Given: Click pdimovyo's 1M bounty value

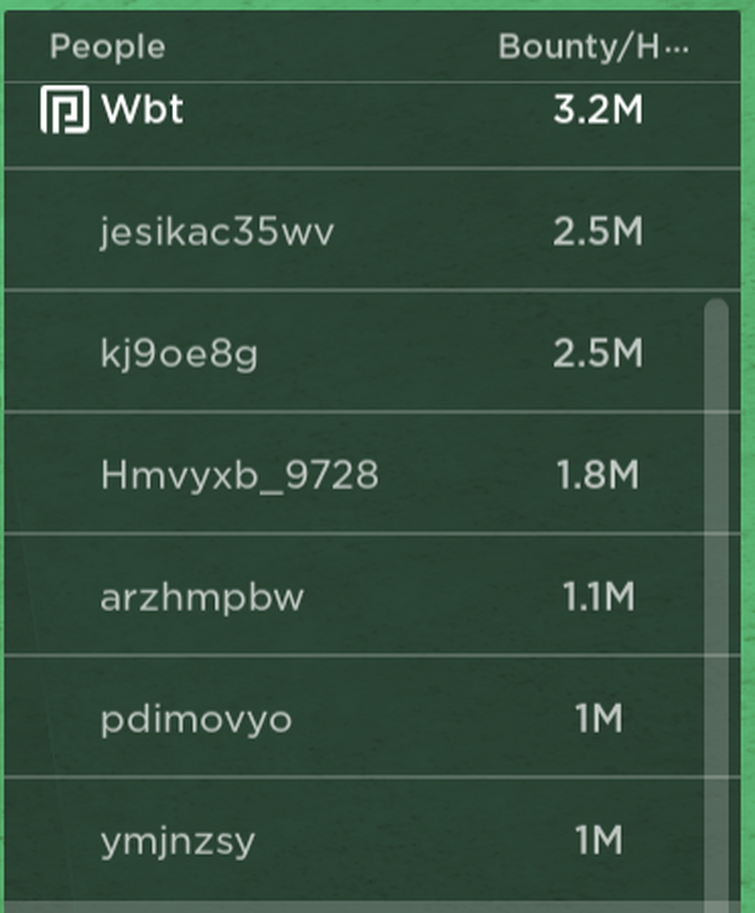Looking at the screenshot, I should [x=599, y=718].
